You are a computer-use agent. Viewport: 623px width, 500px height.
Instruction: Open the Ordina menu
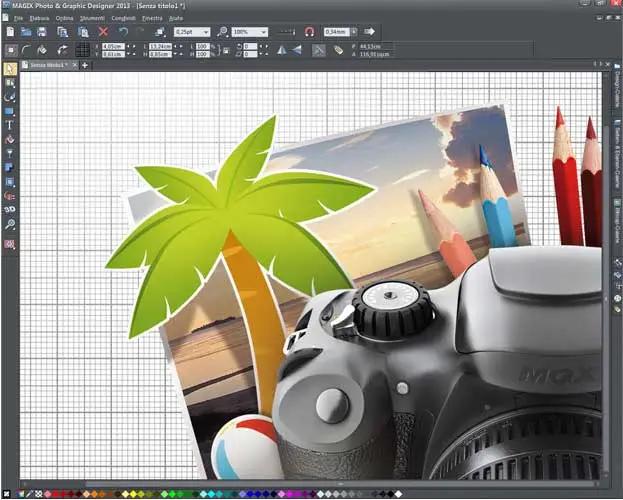pyautogui.click(x=64, y=18)
